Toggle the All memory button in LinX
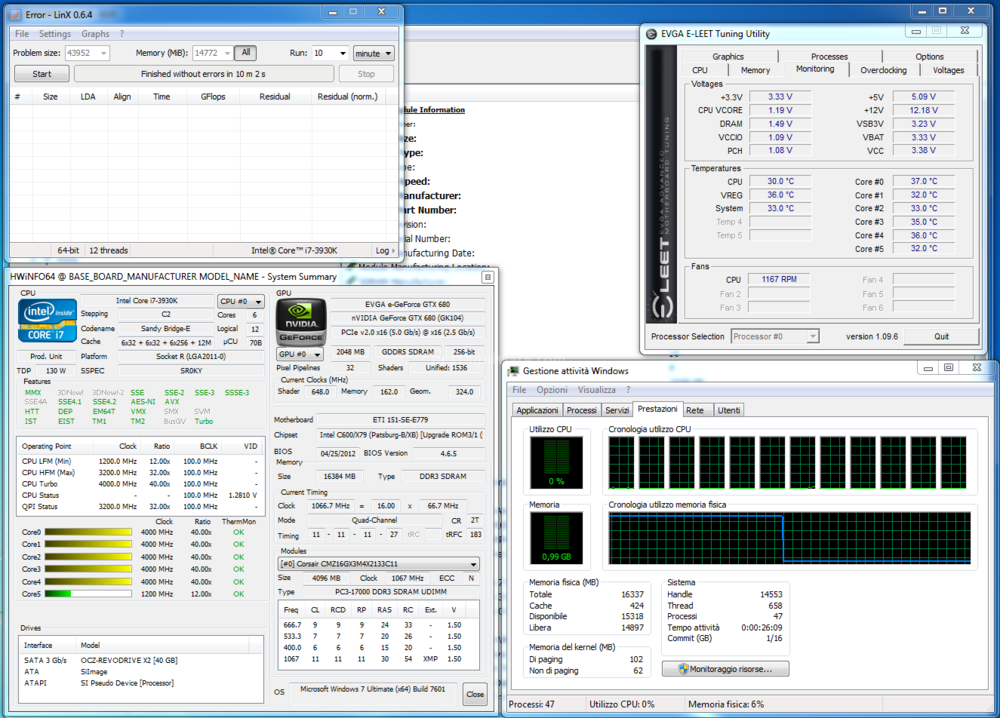 (246, 53)
